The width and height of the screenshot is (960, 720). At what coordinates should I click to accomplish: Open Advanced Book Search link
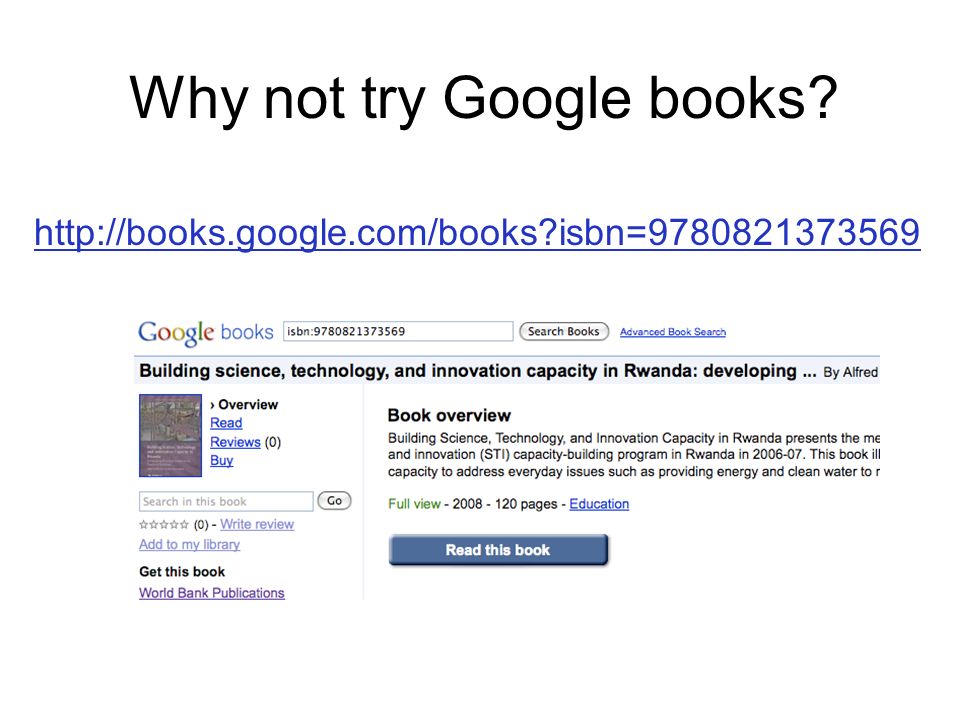[x=673, y=332]
